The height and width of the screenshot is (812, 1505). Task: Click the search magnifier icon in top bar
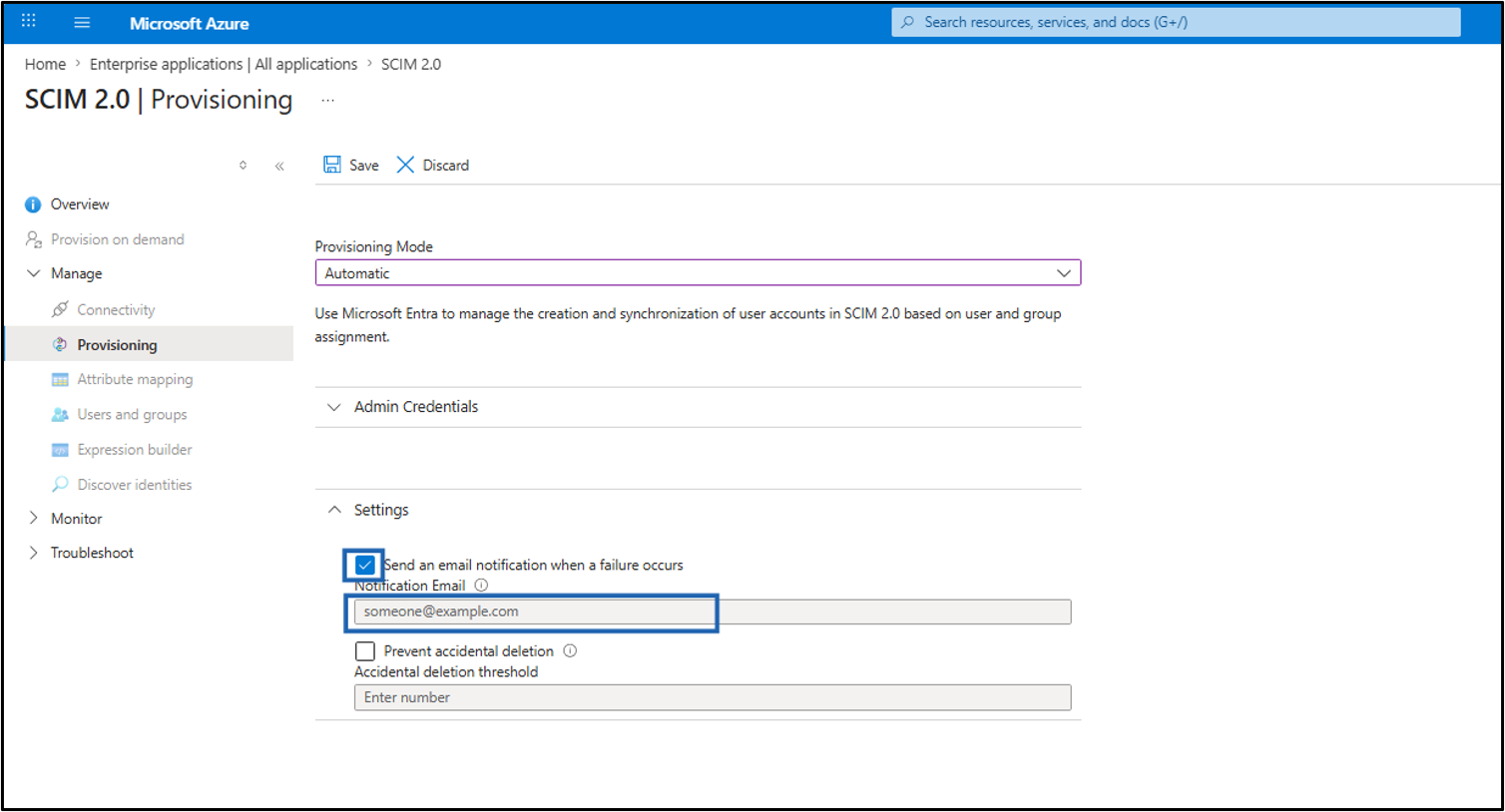tap(907, 22)
